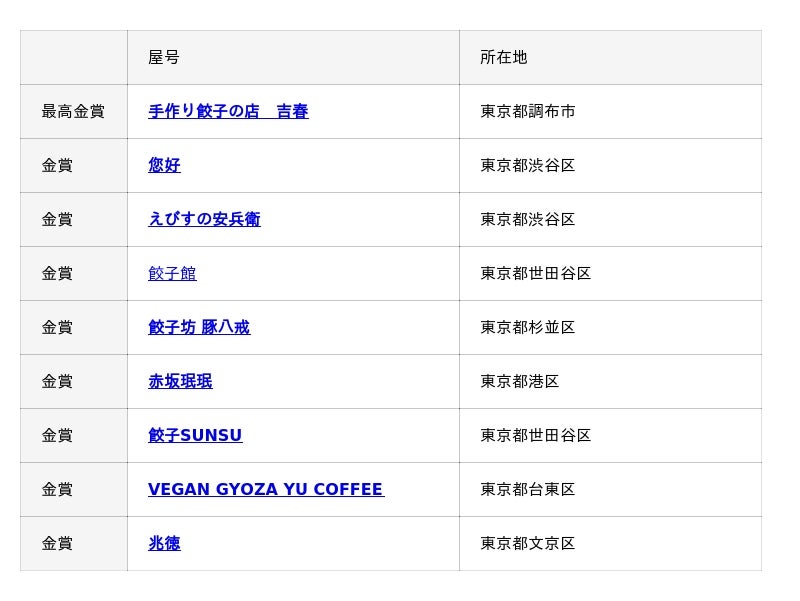Follow the 赤坂珉珉 link
This screenshot has height=601, width=800.
180,382
